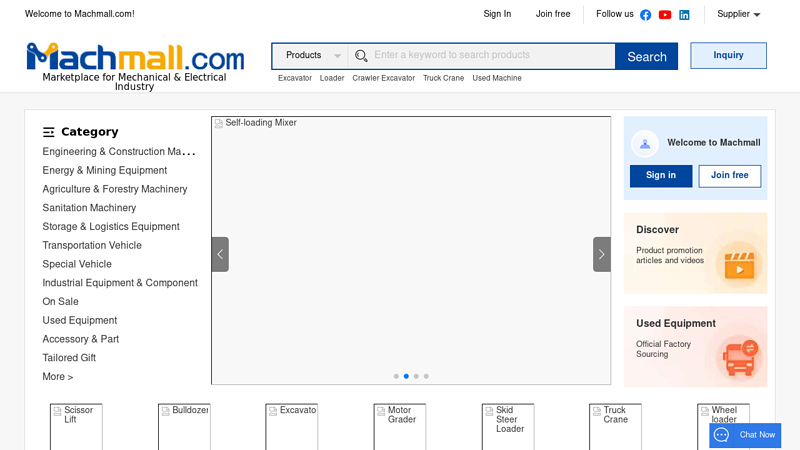This screenshot has width=800, height=450.
Task: Open Engineering & Construction Machinery category
Action: point(119,152)
